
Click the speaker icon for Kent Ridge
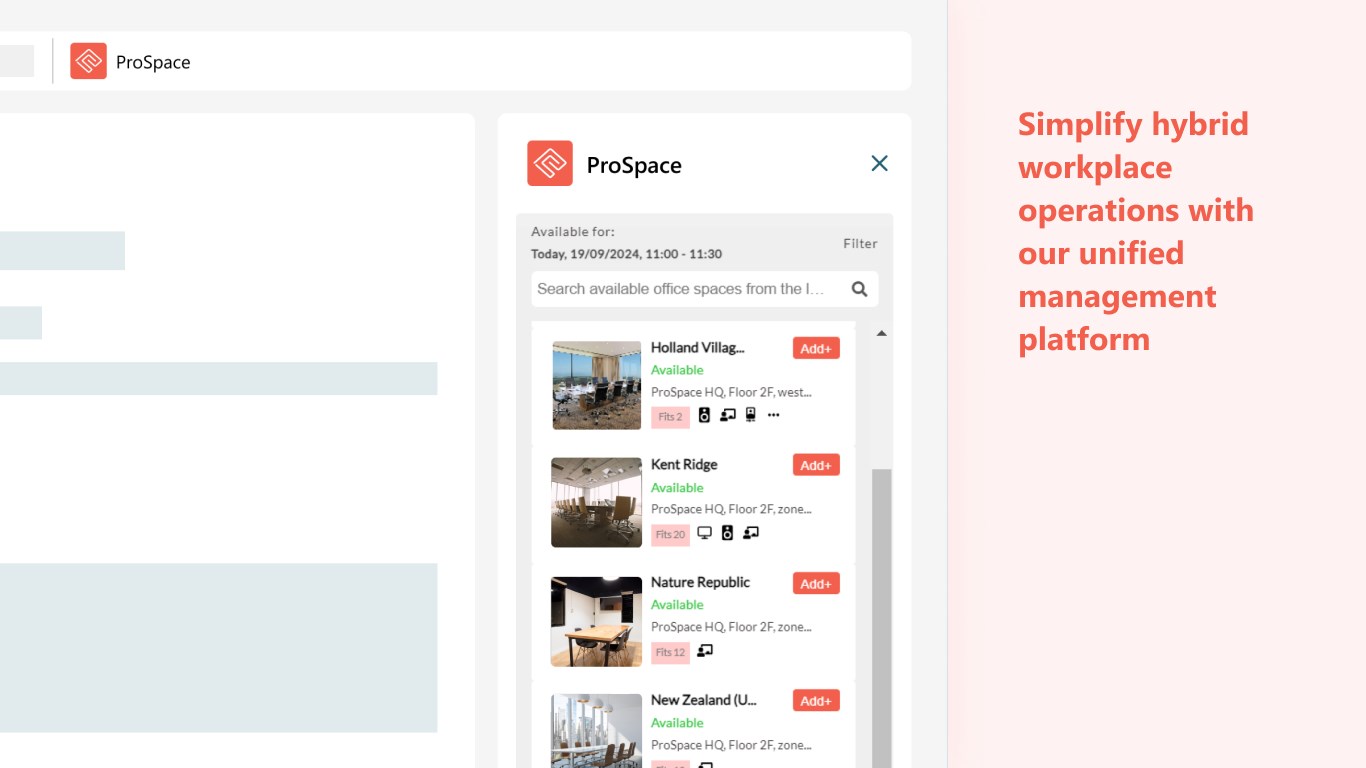(727, 533)
